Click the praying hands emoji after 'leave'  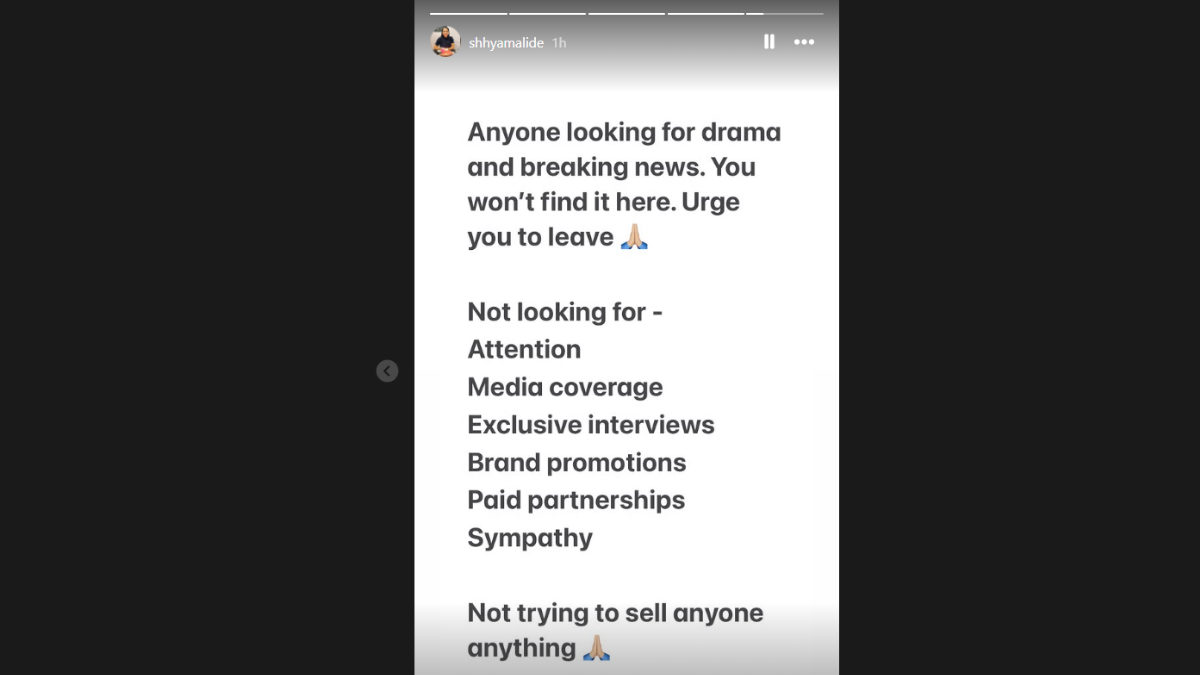tap(635, 238)
